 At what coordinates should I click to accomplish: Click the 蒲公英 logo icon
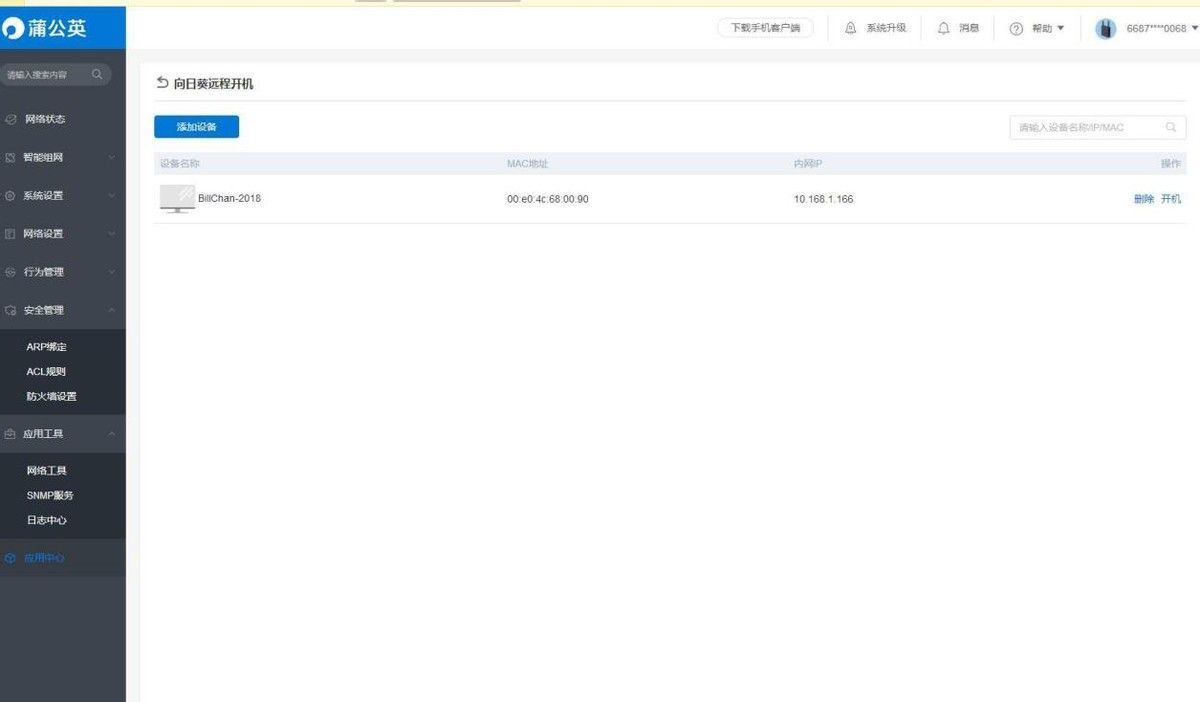tap(14, 29)
